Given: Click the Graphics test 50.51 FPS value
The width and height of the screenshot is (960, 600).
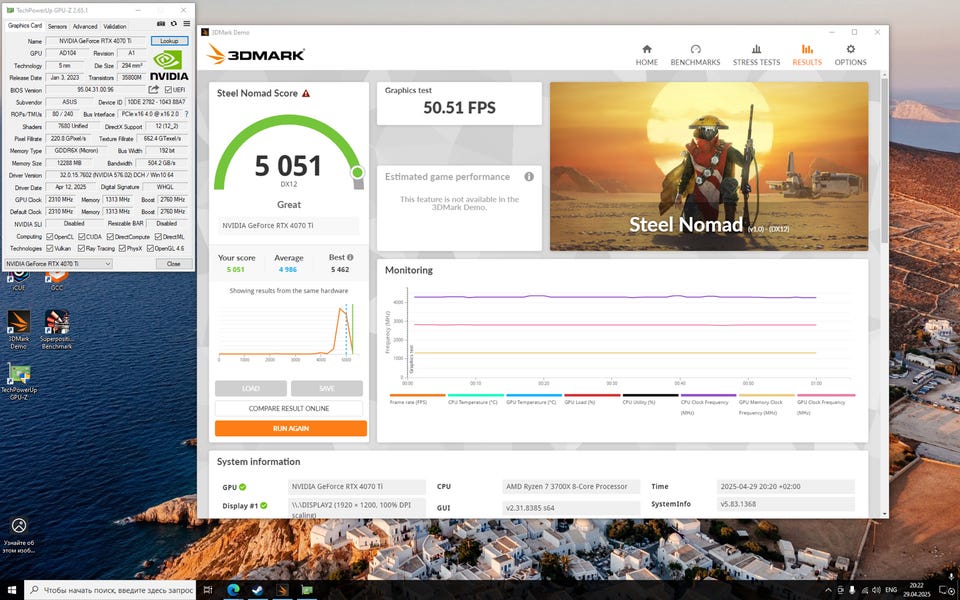Looking at the screenshot, I should (x=459, y=108).
